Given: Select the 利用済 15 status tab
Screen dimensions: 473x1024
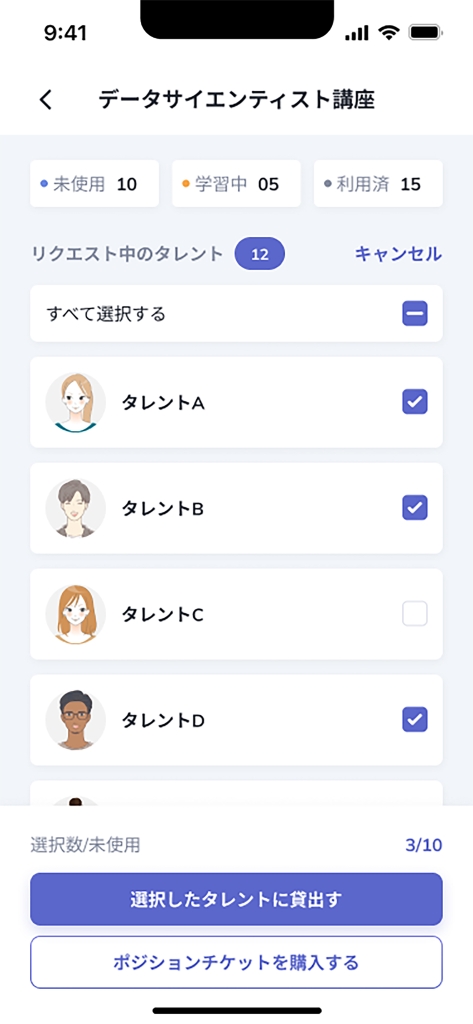Looking at the screenshot, I should 378,184.
